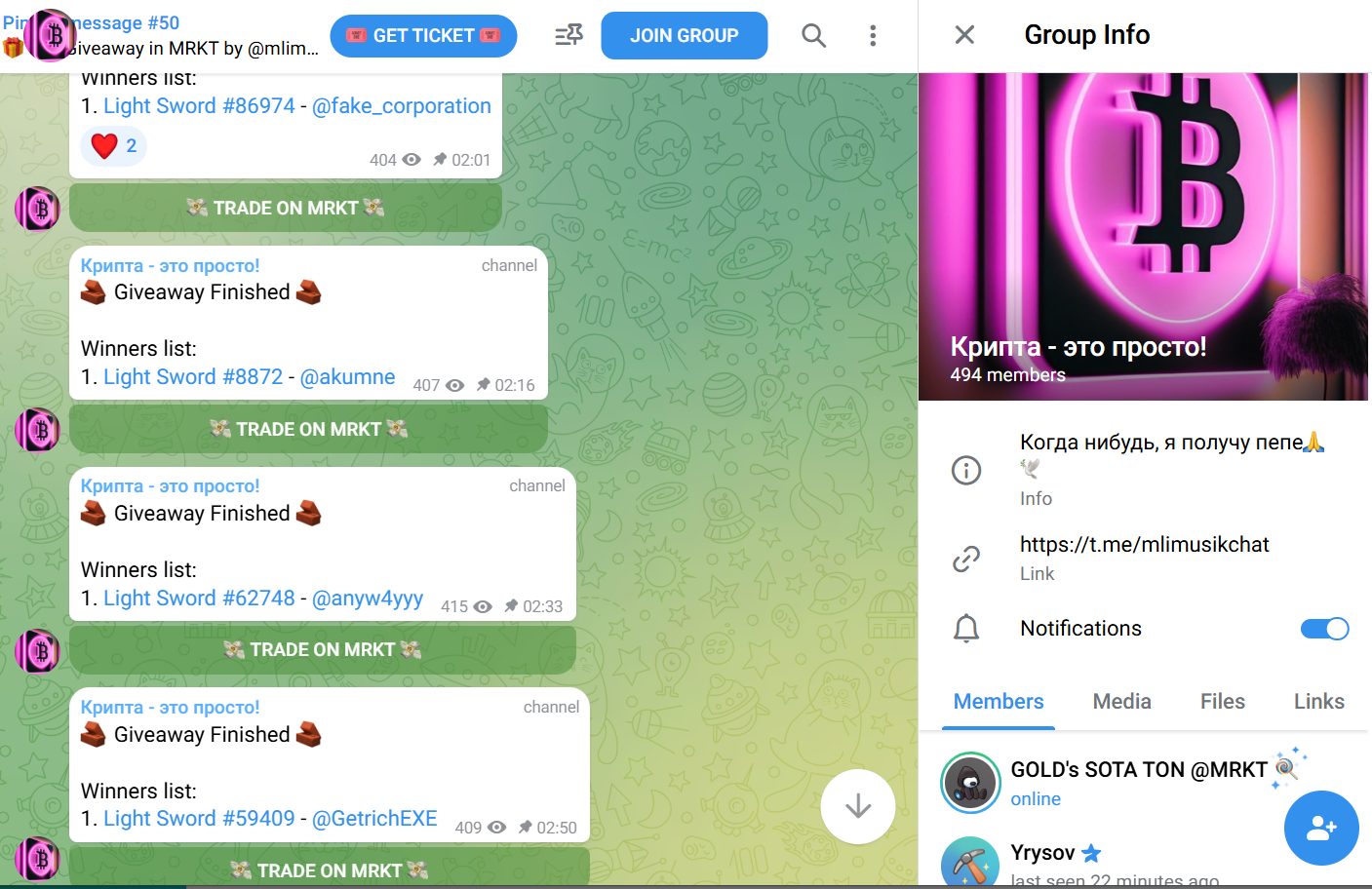This screenshot has width=1372, height=889.
Task: Switch to the Links tab
Action: [1319, 702]
